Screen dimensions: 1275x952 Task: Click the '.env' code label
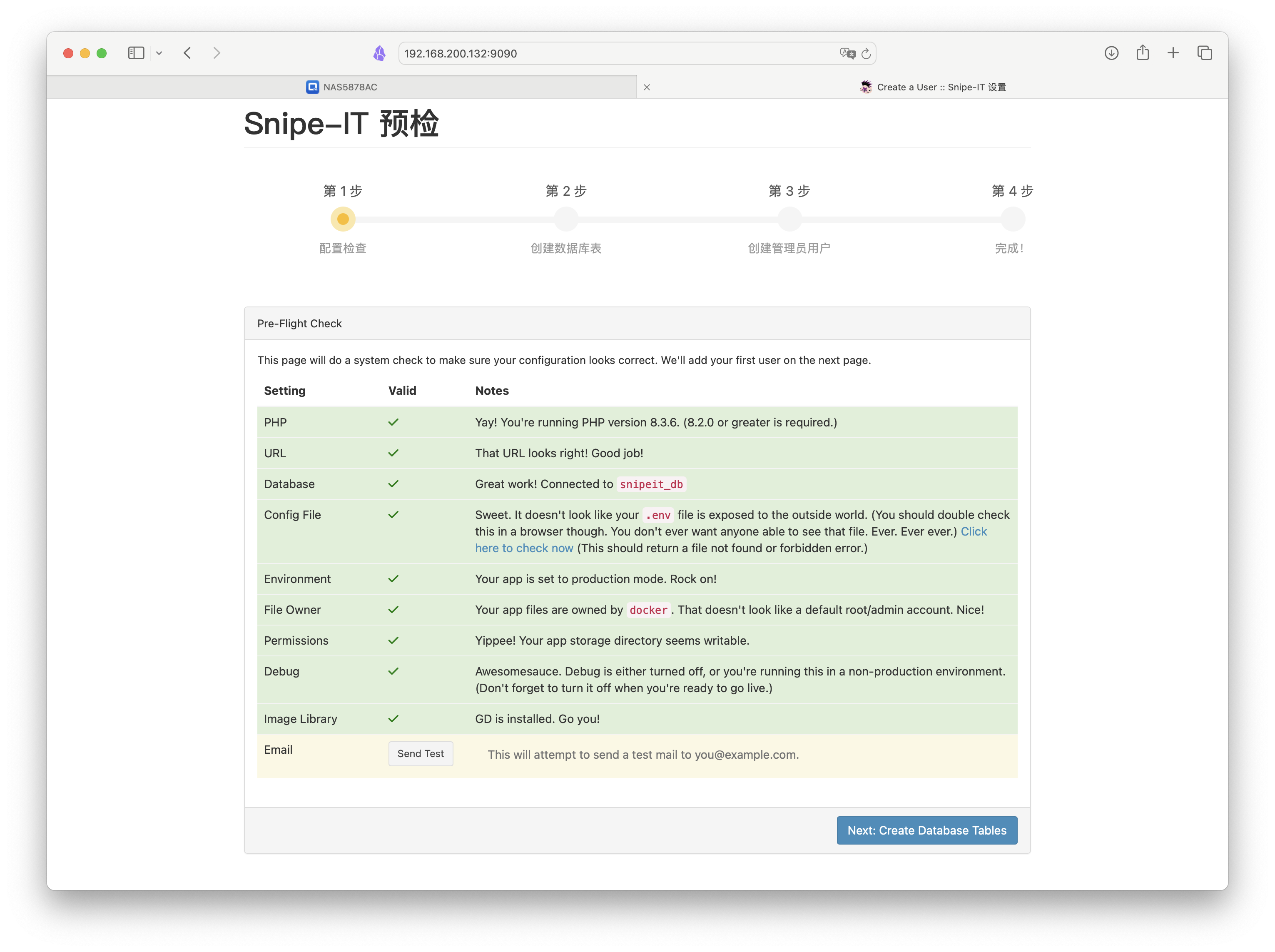[658, 515]
